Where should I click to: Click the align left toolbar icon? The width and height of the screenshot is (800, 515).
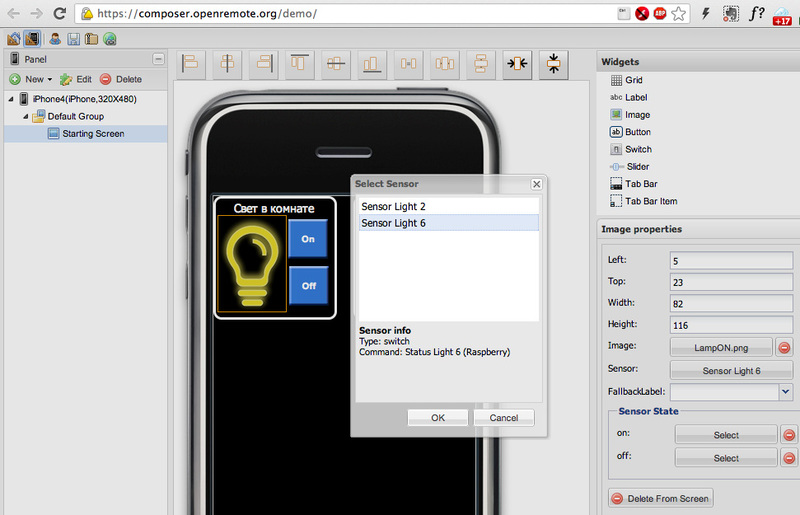click(190, 64)
